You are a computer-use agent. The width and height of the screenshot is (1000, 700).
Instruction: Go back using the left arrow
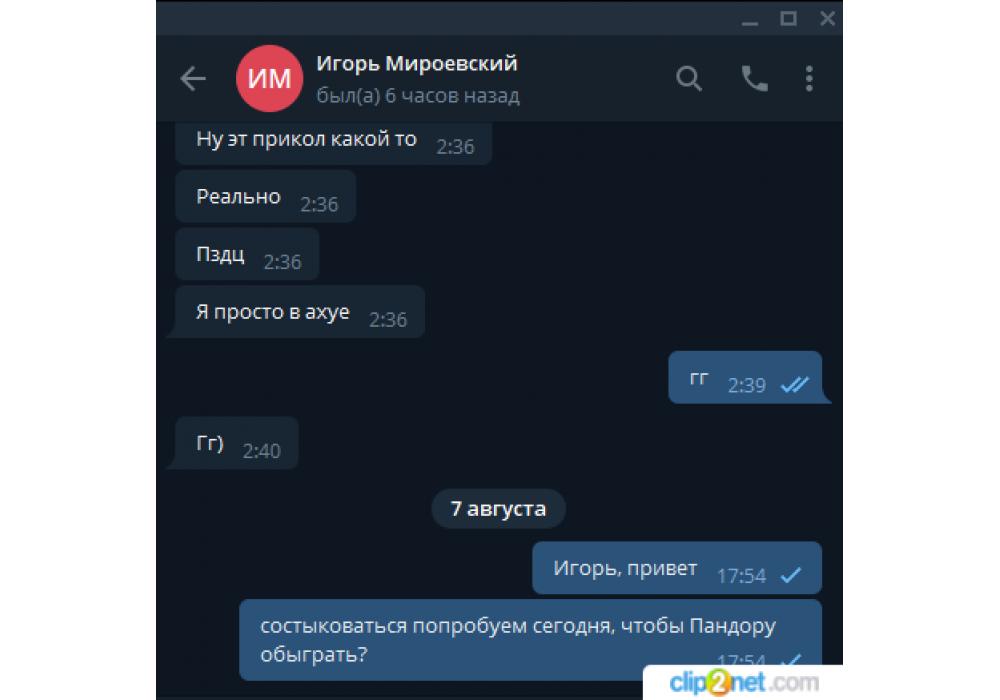(193, 79)
